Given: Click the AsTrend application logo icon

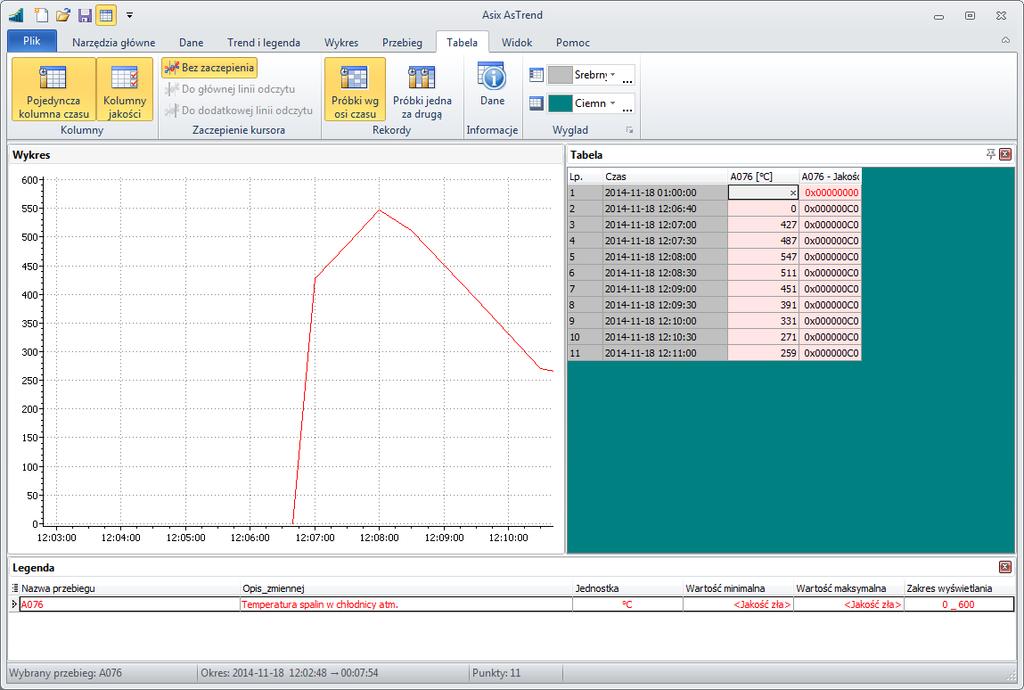Looking at the screenshot, I should pos(16,14).
